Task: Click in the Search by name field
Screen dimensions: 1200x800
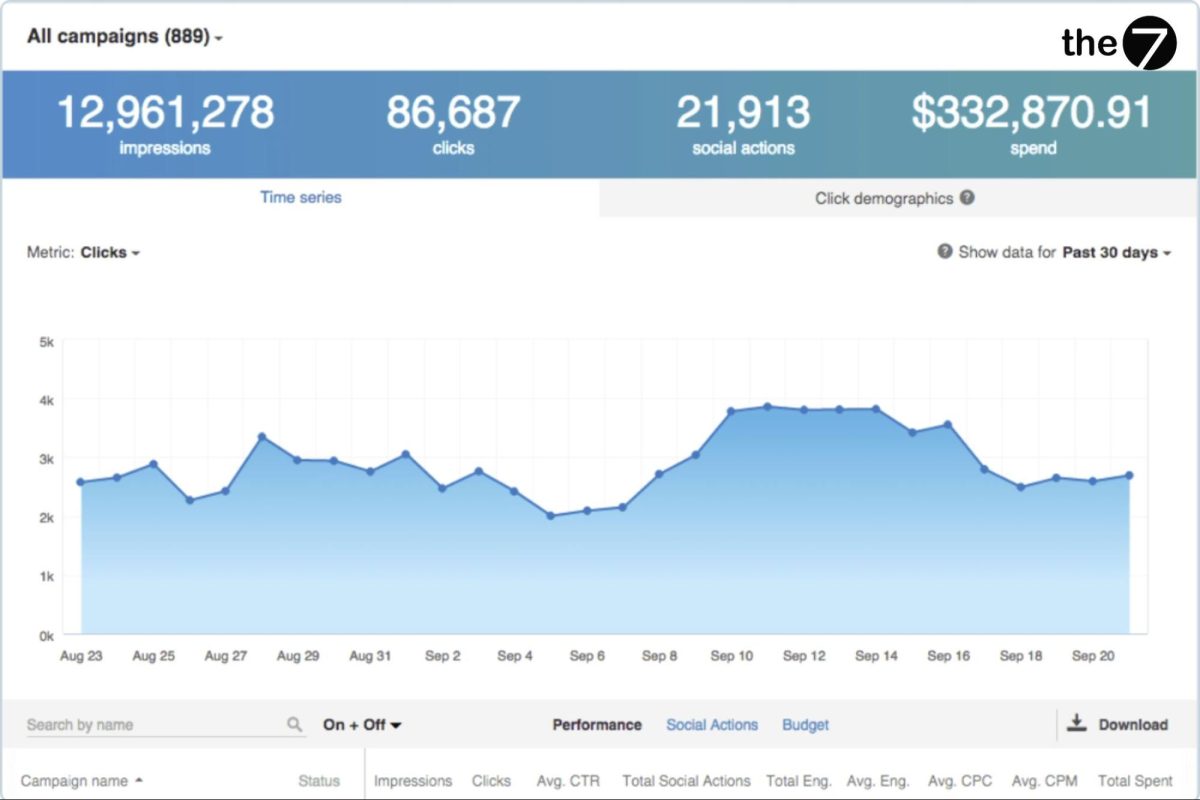Action: coord(150,725)
